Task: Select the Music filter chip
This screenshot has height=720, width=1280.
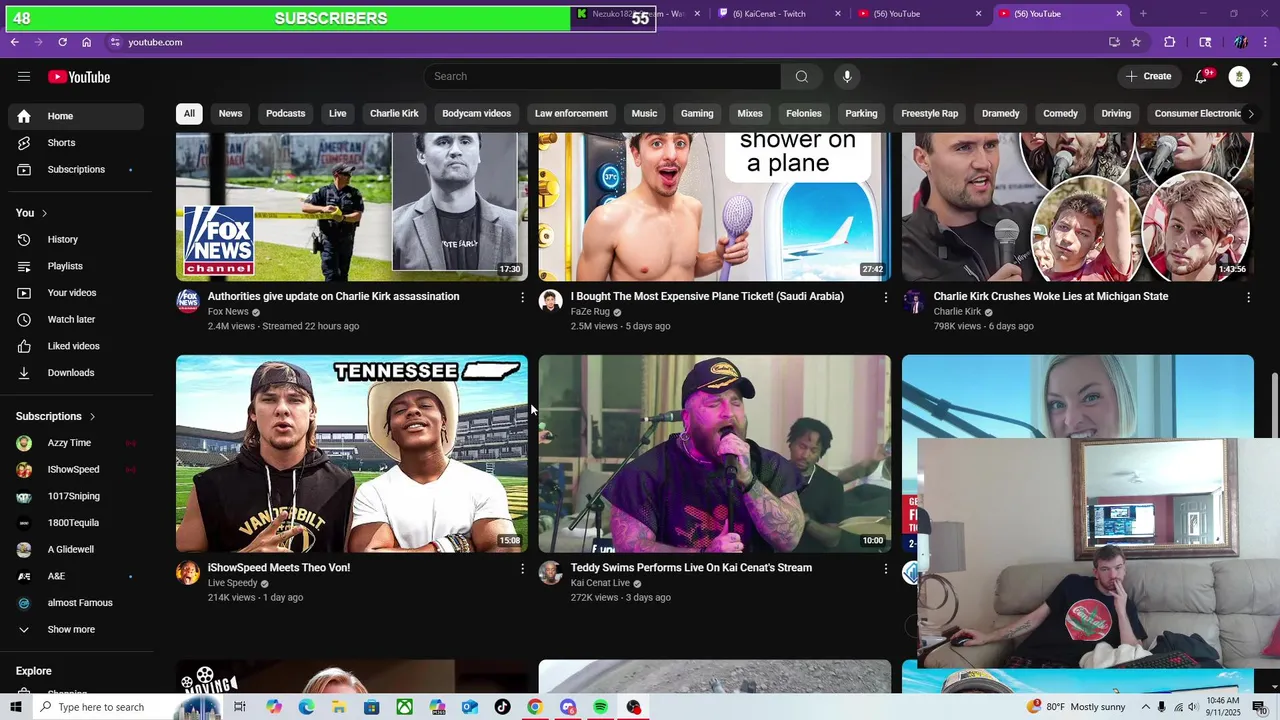Action: tap(644, 114)
